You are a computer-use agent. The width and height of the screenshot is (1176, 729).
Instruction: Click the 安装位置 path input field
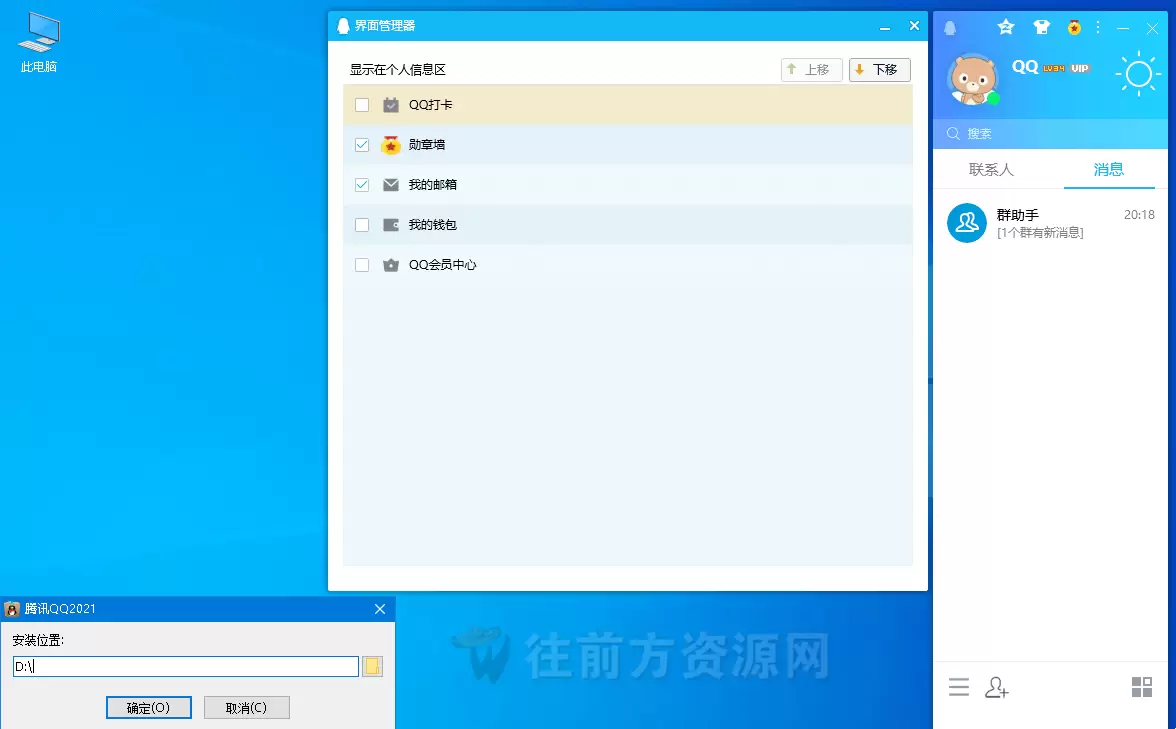pyautogui.click(x=186, y=666)
